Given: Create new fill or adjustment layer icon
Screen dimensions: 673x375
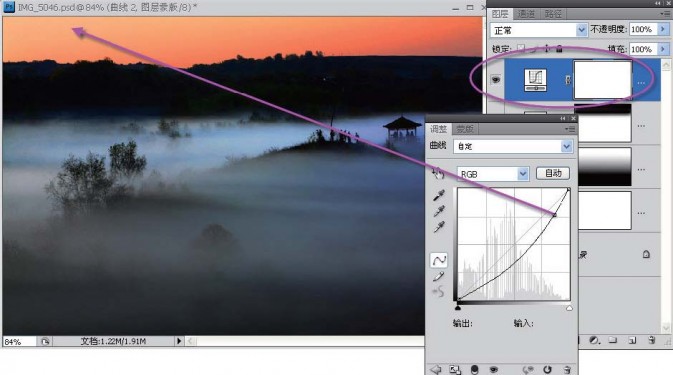Looking at the screenshot, I should [x=594, y=340].
